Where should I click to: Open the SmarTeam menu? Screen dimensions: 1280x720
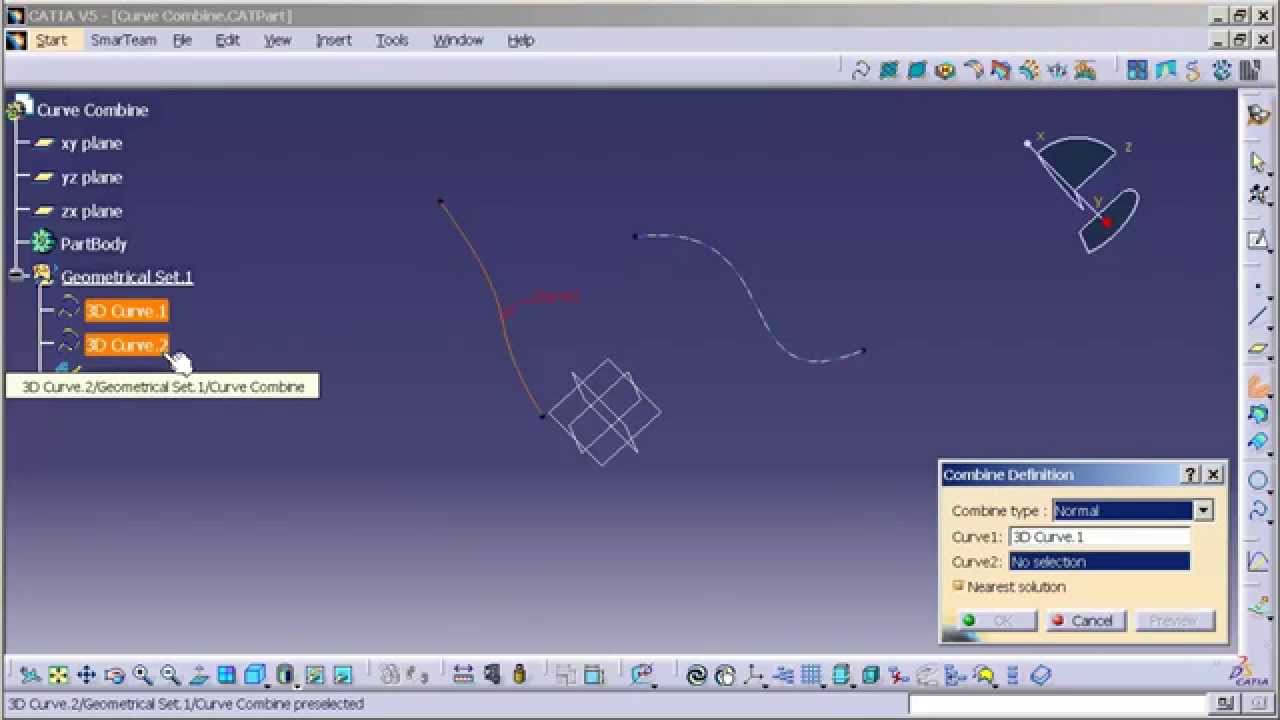pos(123,40)
